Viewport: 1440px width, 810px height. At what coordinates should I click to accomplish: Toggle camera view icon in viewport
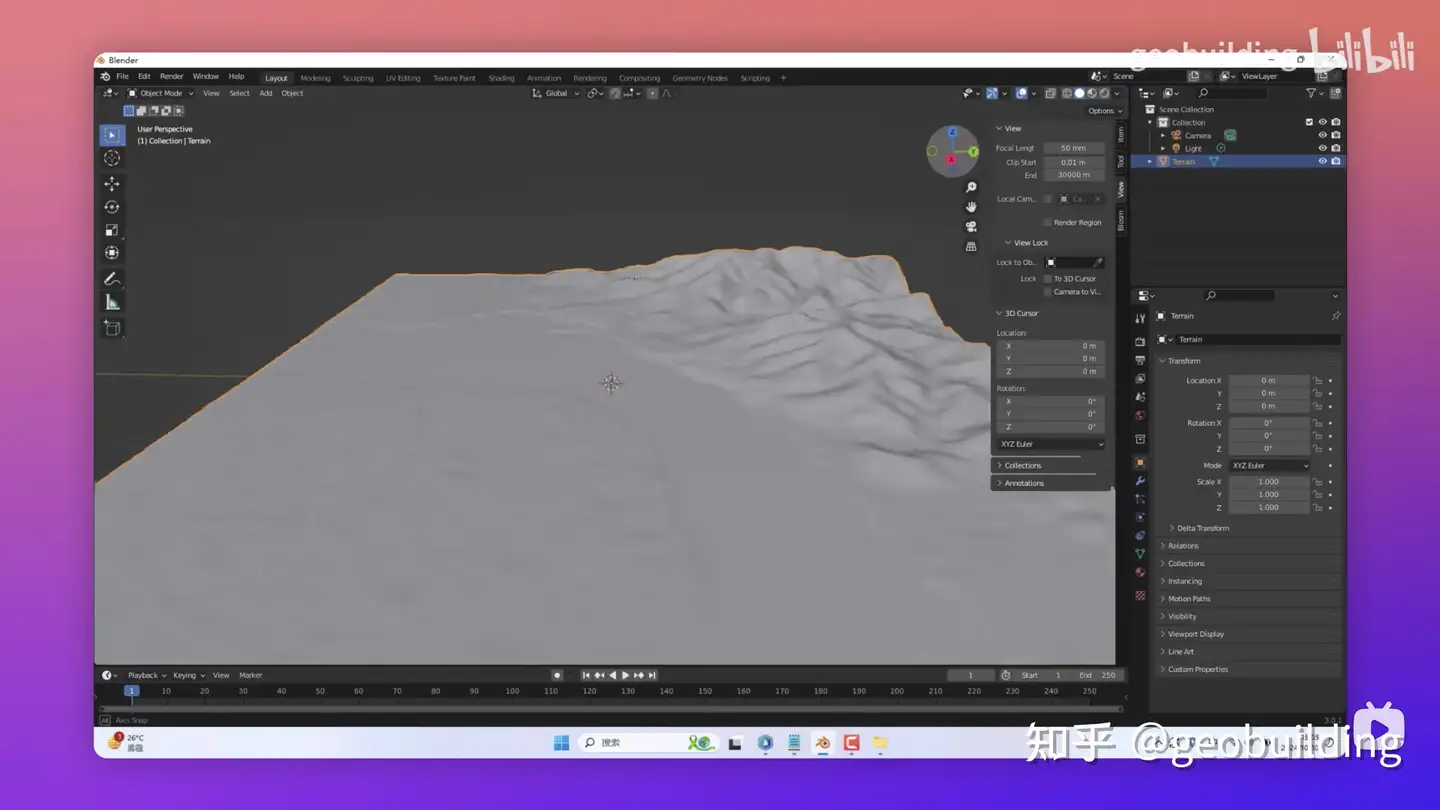(x=970, y=227)
